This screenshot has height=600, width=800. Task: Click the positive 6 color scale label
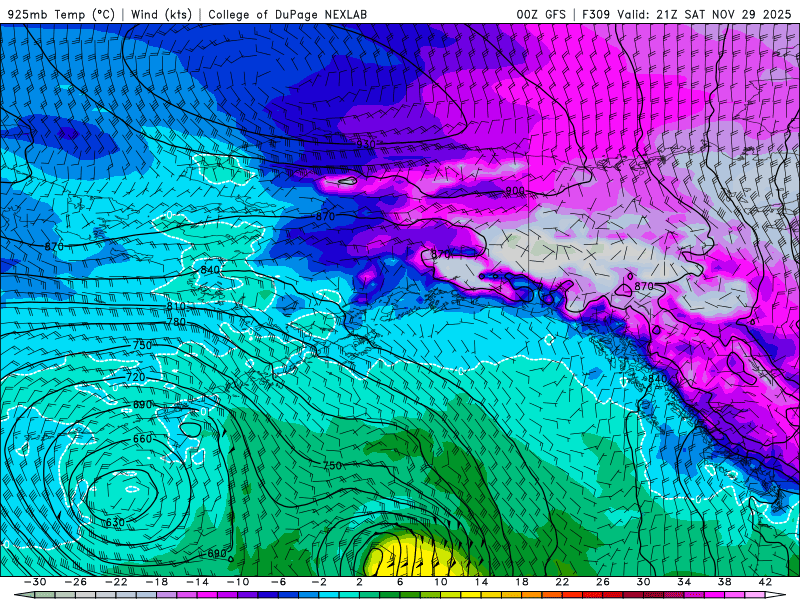[x=401, y=582]
